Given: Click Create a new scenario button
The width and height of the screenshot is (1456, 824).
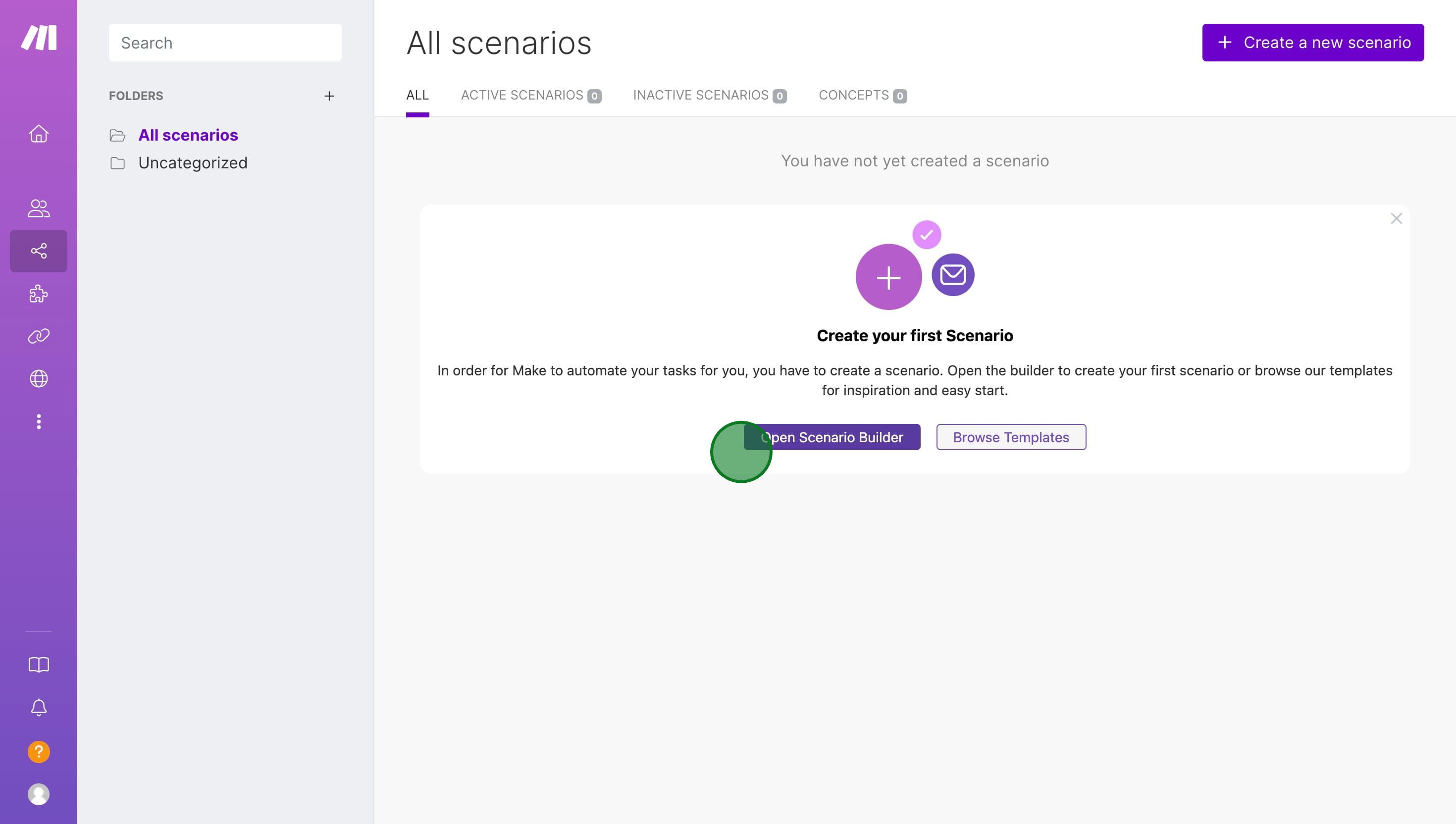Looking at the screenshot, I should (x=1313, y=43).
